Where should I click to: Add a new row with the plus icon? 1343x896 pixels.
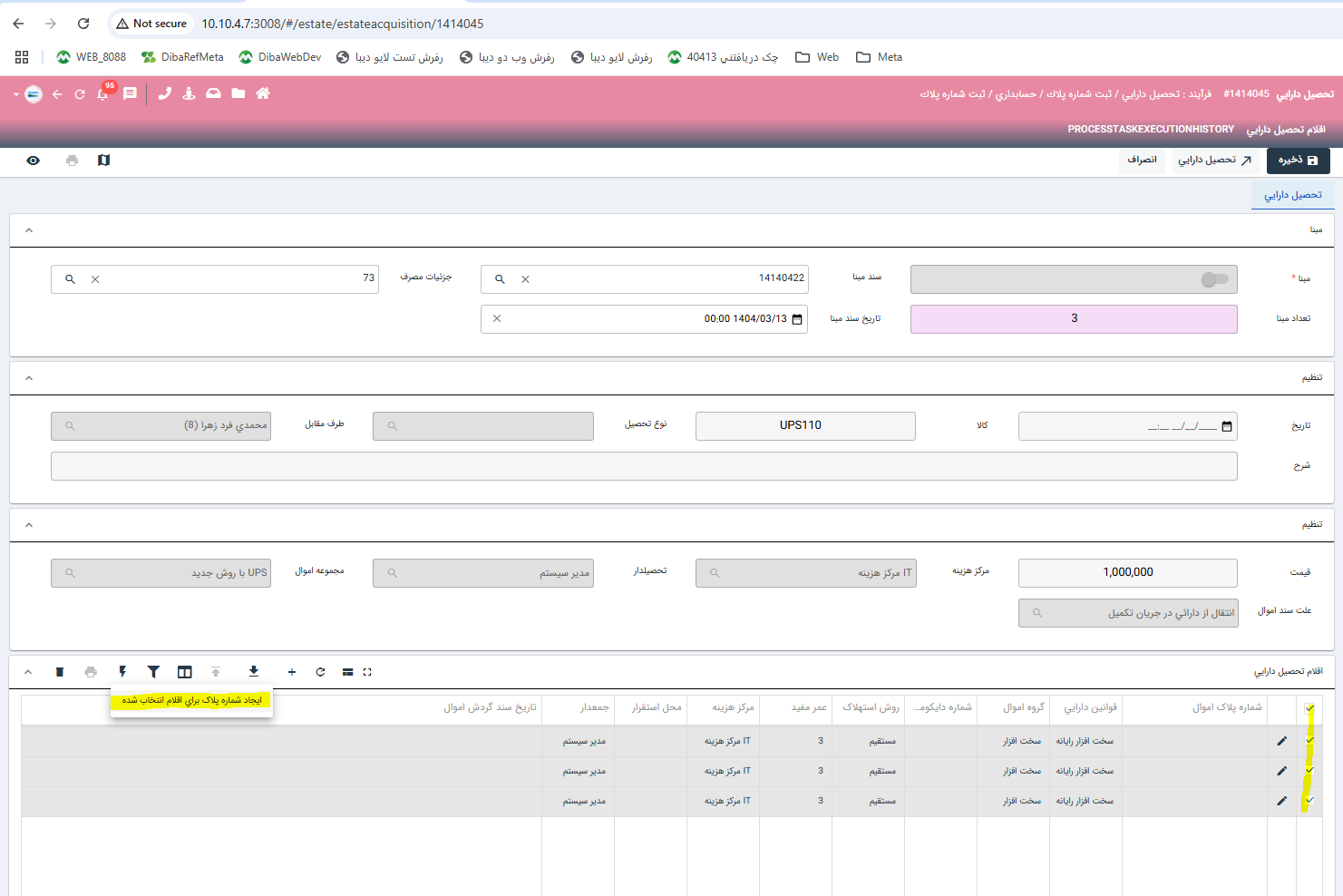[292, 672]
